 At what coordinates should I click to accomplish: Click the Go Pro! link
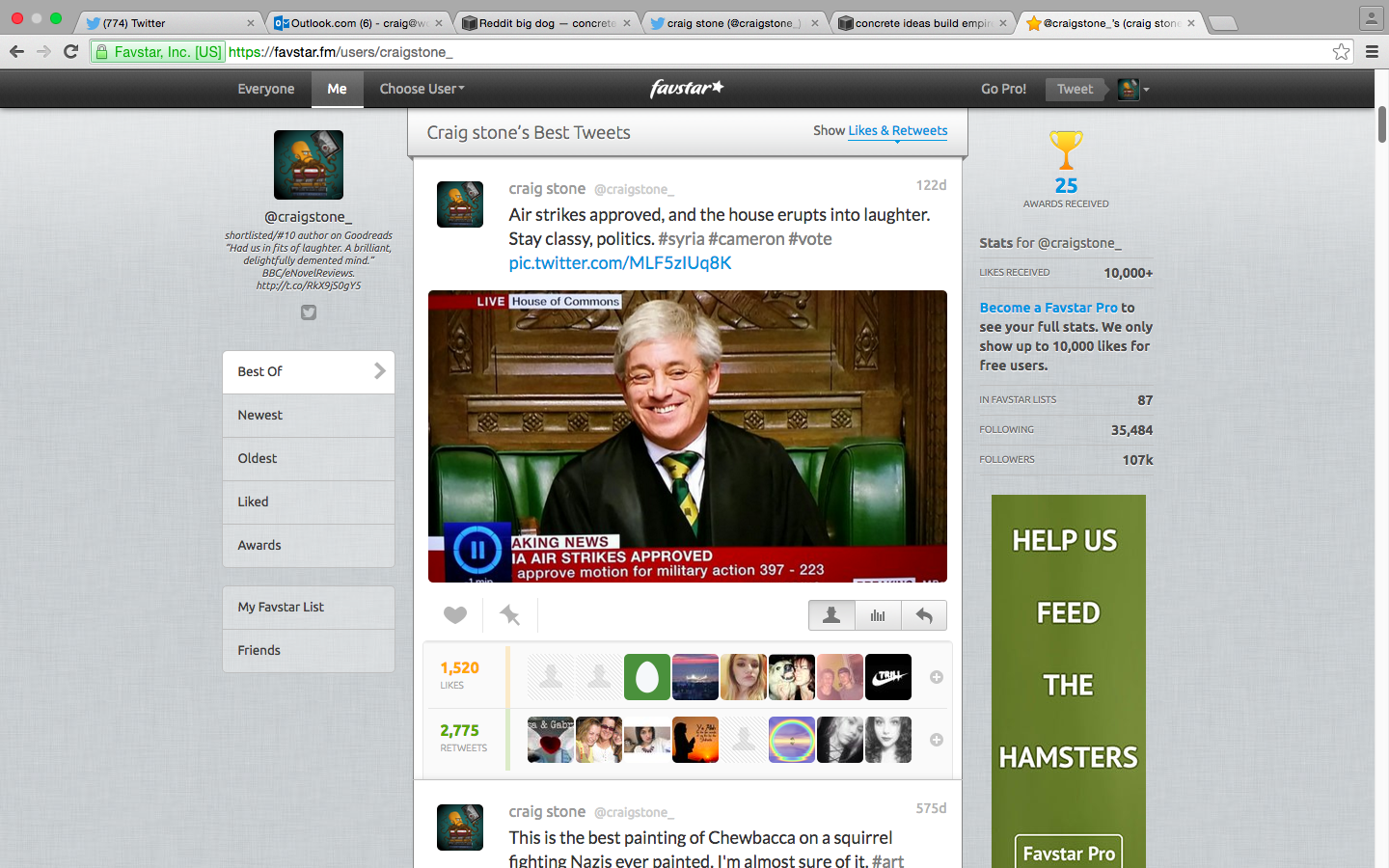coord(1003,89)
